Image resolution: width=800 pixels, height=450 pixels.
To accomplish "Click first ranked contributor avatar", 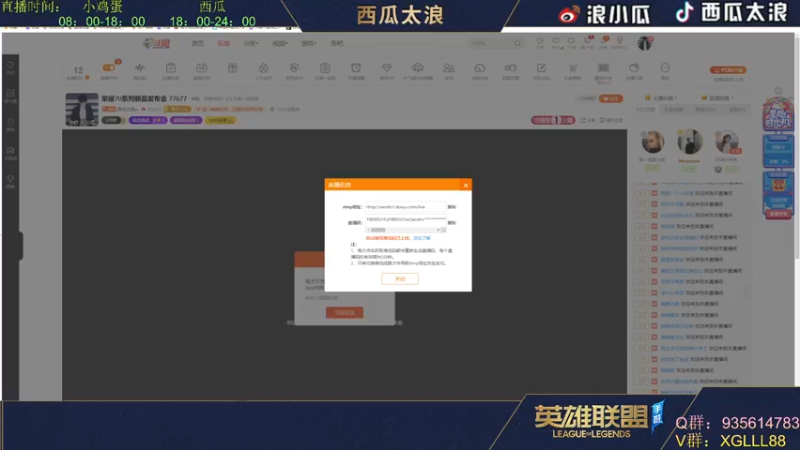I will 653,142.
